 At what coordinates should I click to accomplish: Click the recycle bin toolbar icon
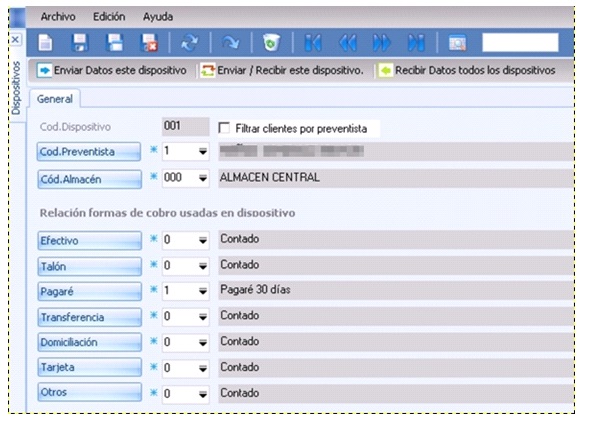tap(270, 43)
